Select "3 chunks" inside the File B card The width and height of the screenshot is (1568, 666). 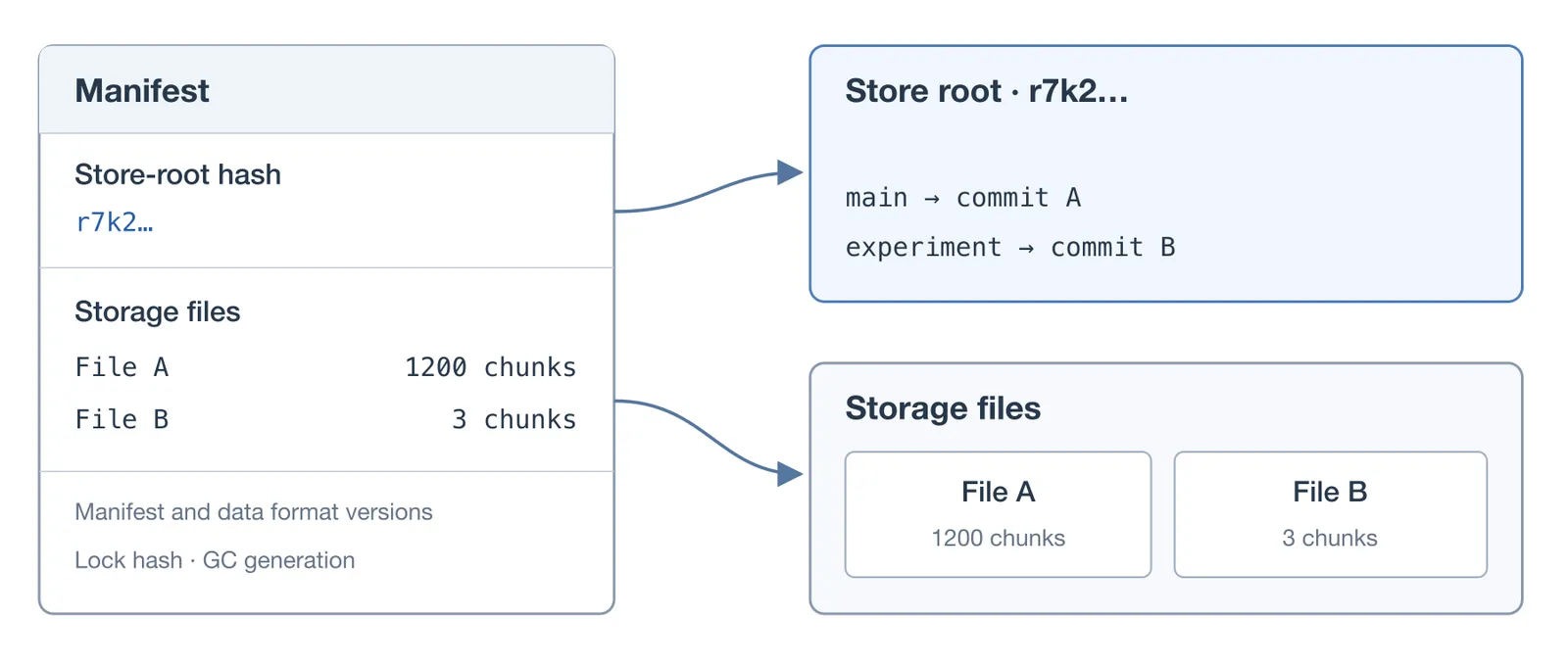[1330, 538]
